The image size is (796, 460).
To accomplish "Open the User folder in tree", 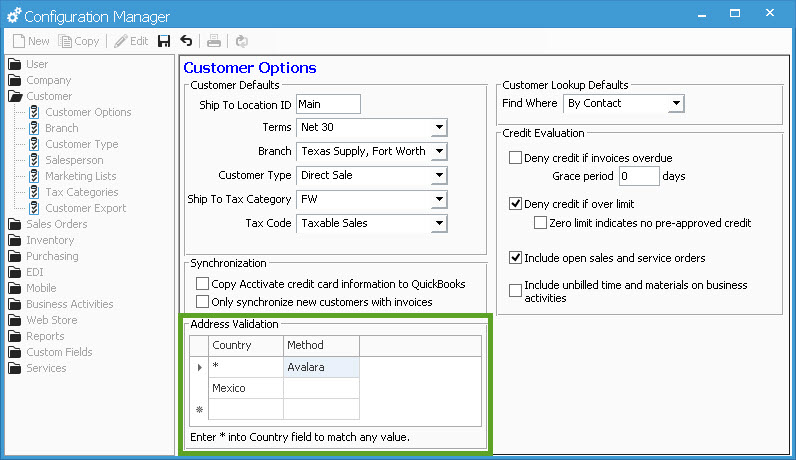I will [28, 64].
